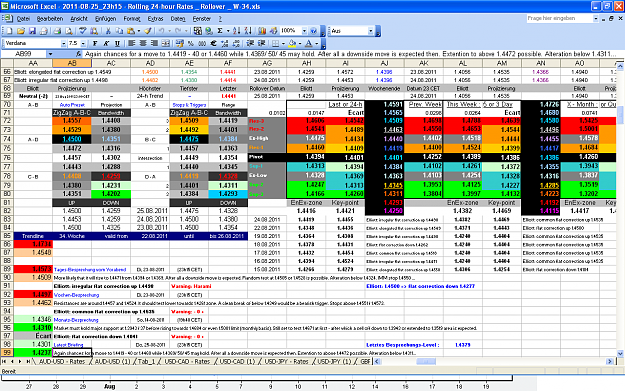Click the 'Latest Briefing' link
Screen dimensions: 625x391
point(69,345)
